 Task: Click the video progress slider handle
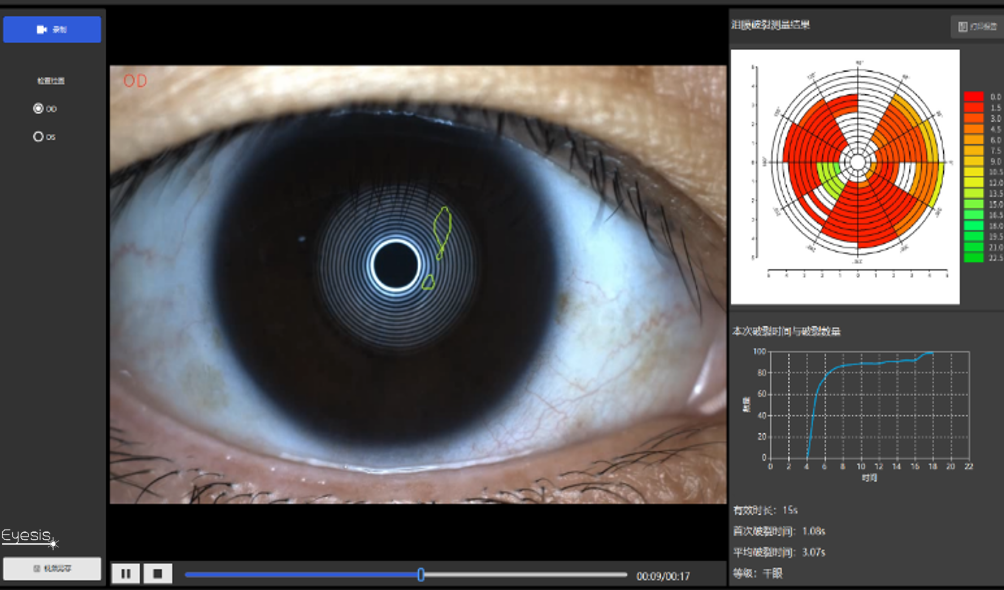click(x=421, y=575)
